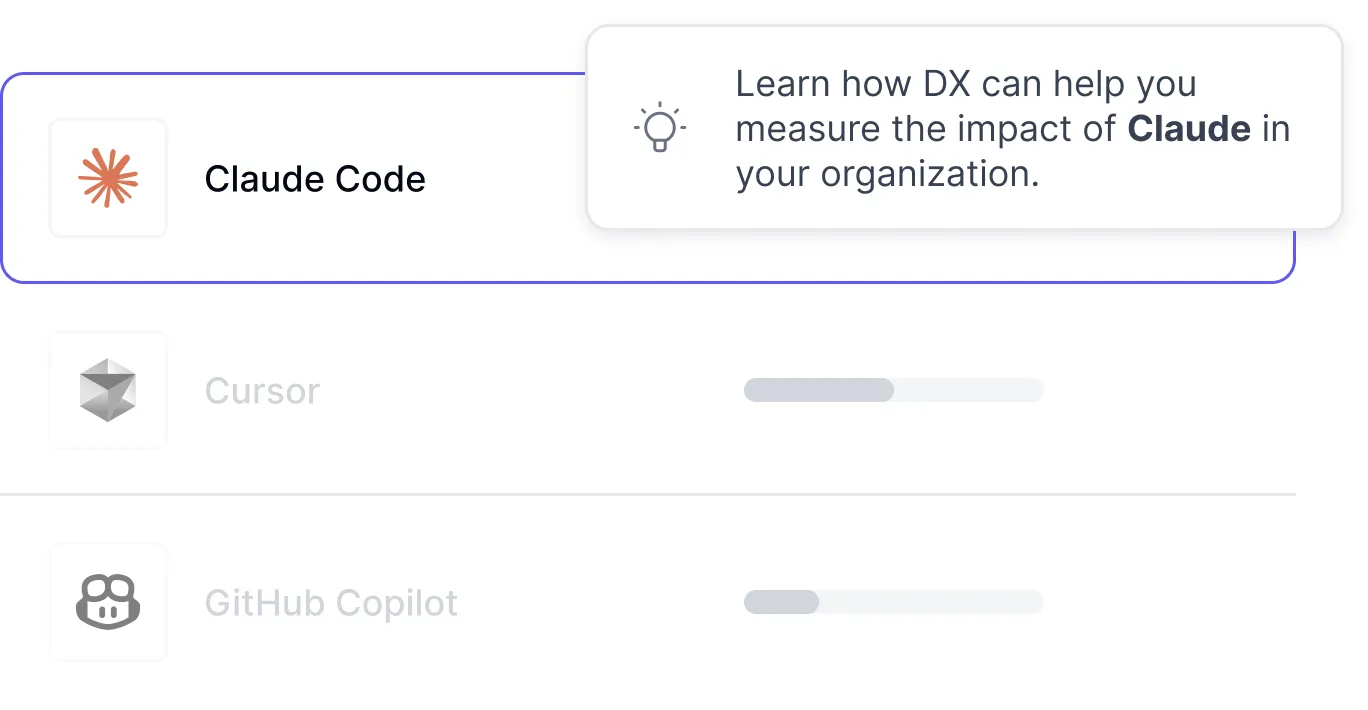Open the "Learn how DX can help" text
The height and width of the screenshot is (710, 1368).
tap(965, 84)
